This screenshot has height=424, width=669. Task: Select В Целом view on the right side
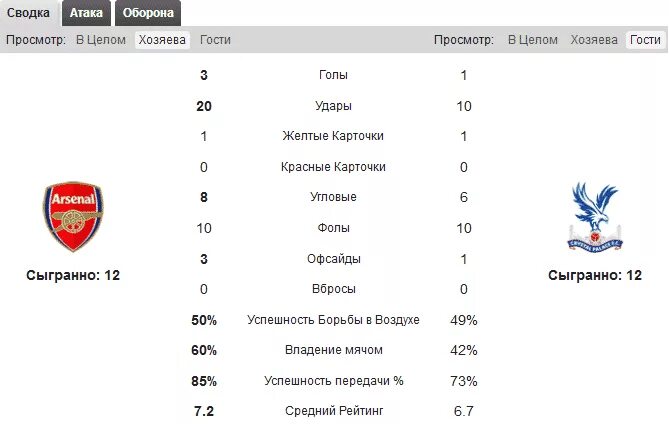click(x=532, y=40)
